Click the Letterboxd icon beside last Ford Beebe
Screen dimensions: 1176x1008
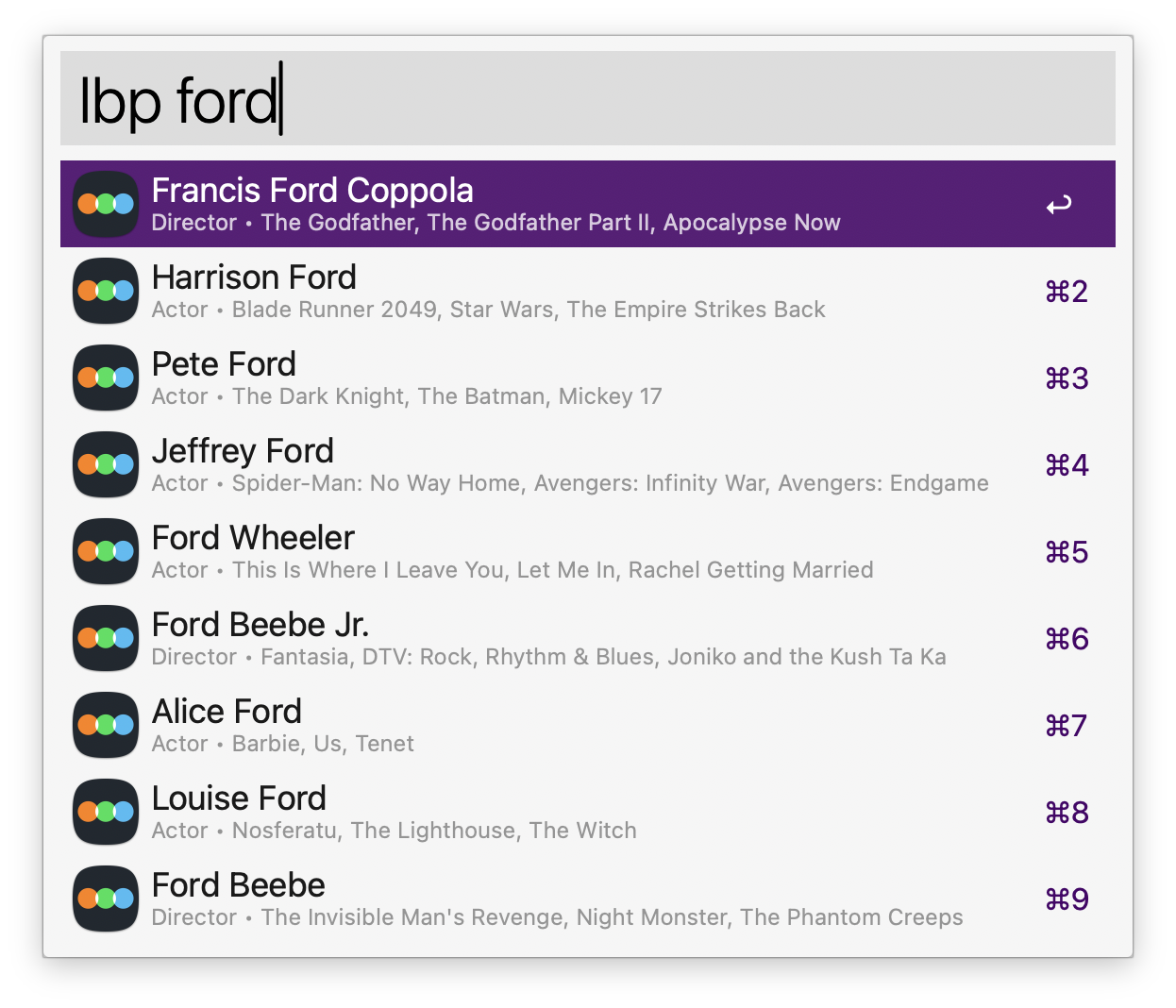click(106, 899)
